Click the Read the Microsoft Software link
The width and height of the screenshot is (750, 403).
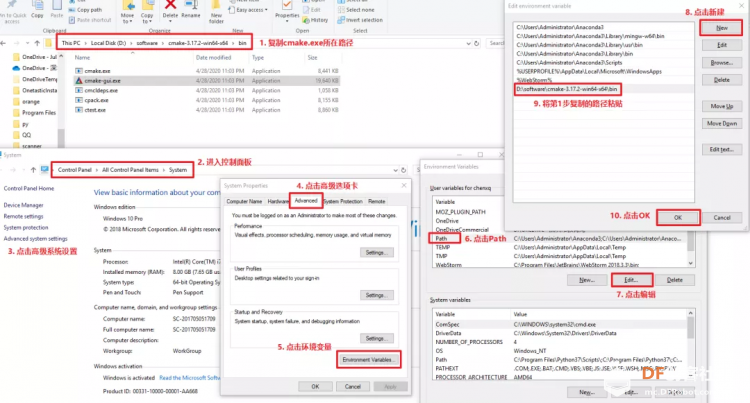189,378
